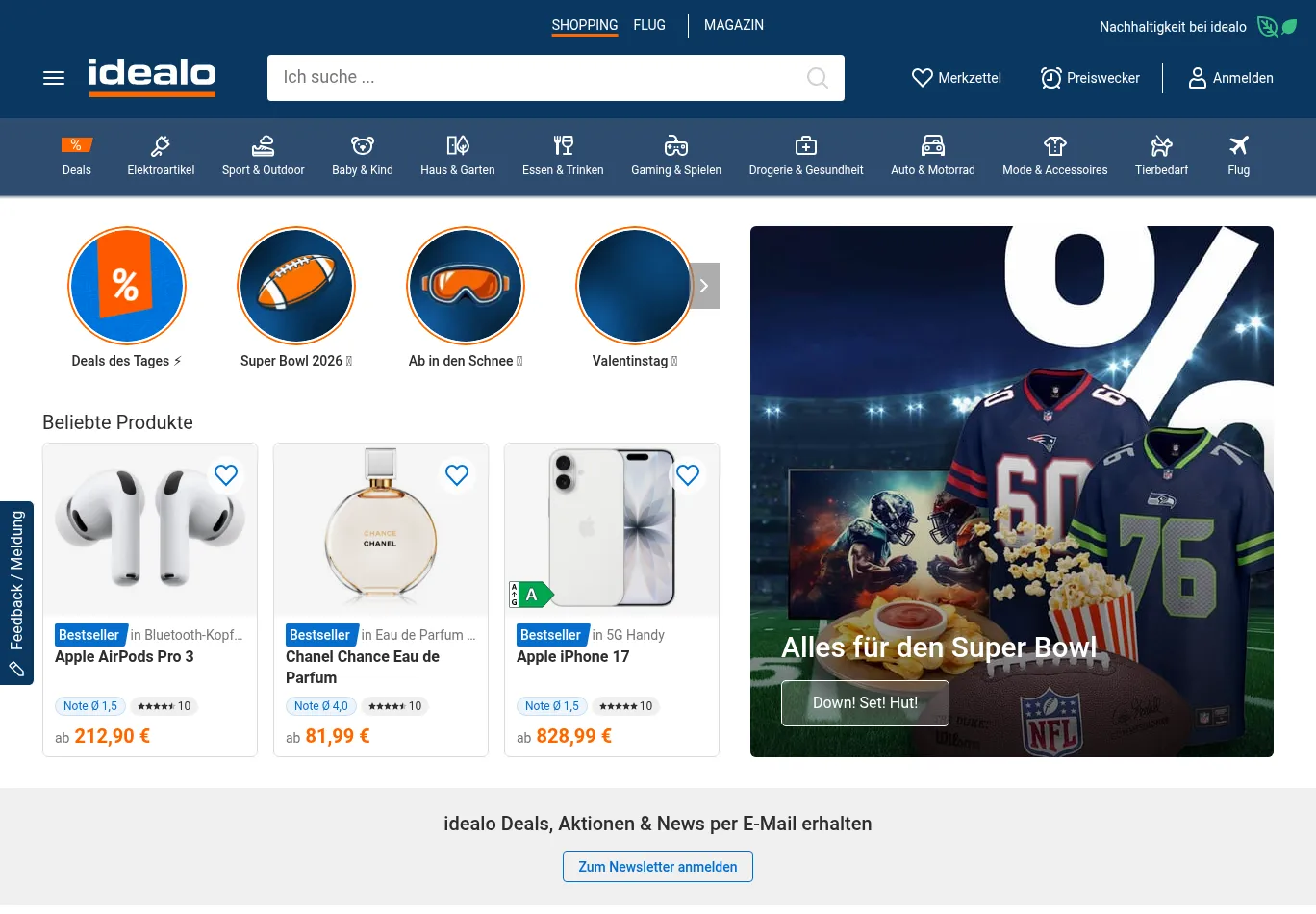Open the MAGAZIN tab
The height and width of the screenshot is (914, 1316).
[x=734, y=25]
